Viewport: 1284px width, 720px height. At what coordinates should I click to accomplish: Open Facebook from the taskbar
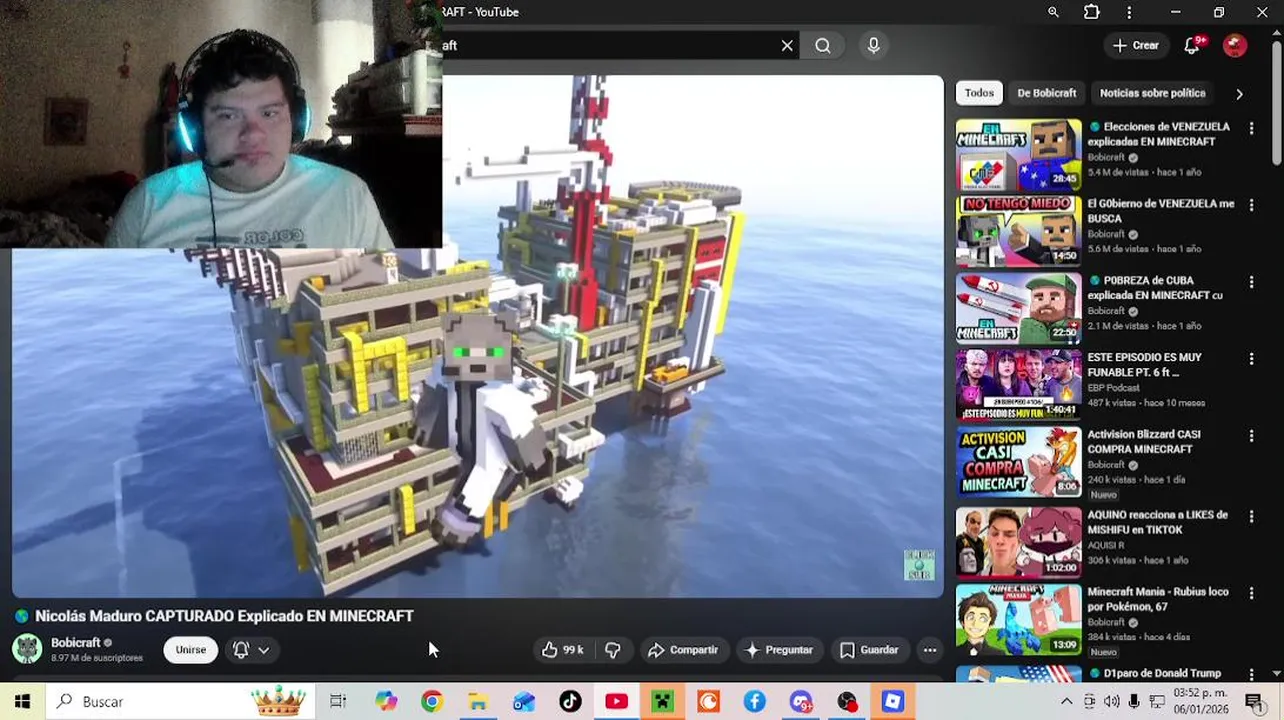pos(755,702)
